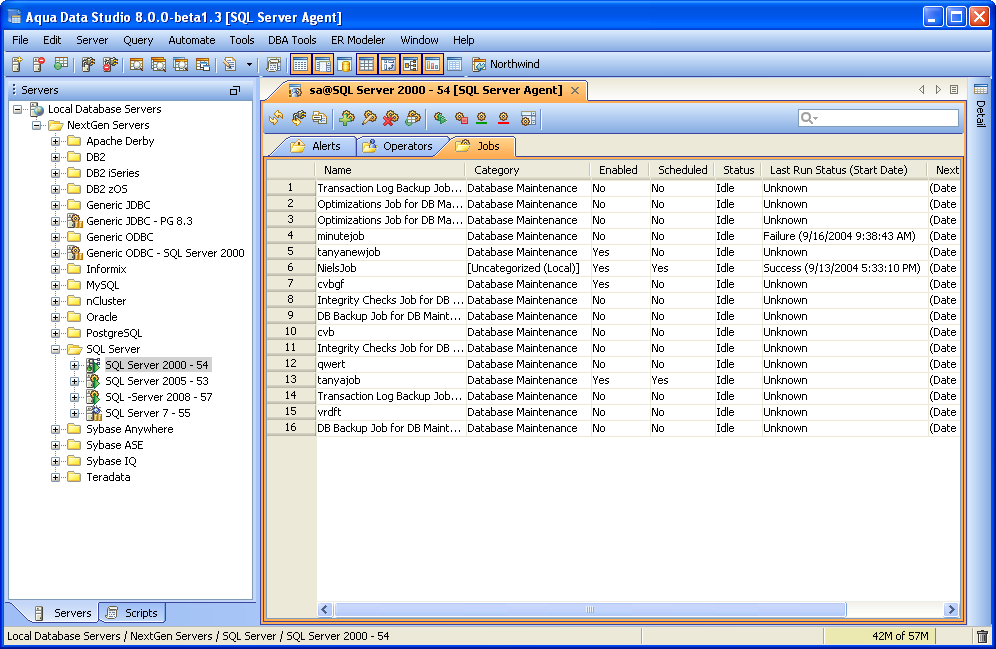Viewport: 996px width, 649px height.
Task: Expand the Teradata folder
Action: [56, 477]
